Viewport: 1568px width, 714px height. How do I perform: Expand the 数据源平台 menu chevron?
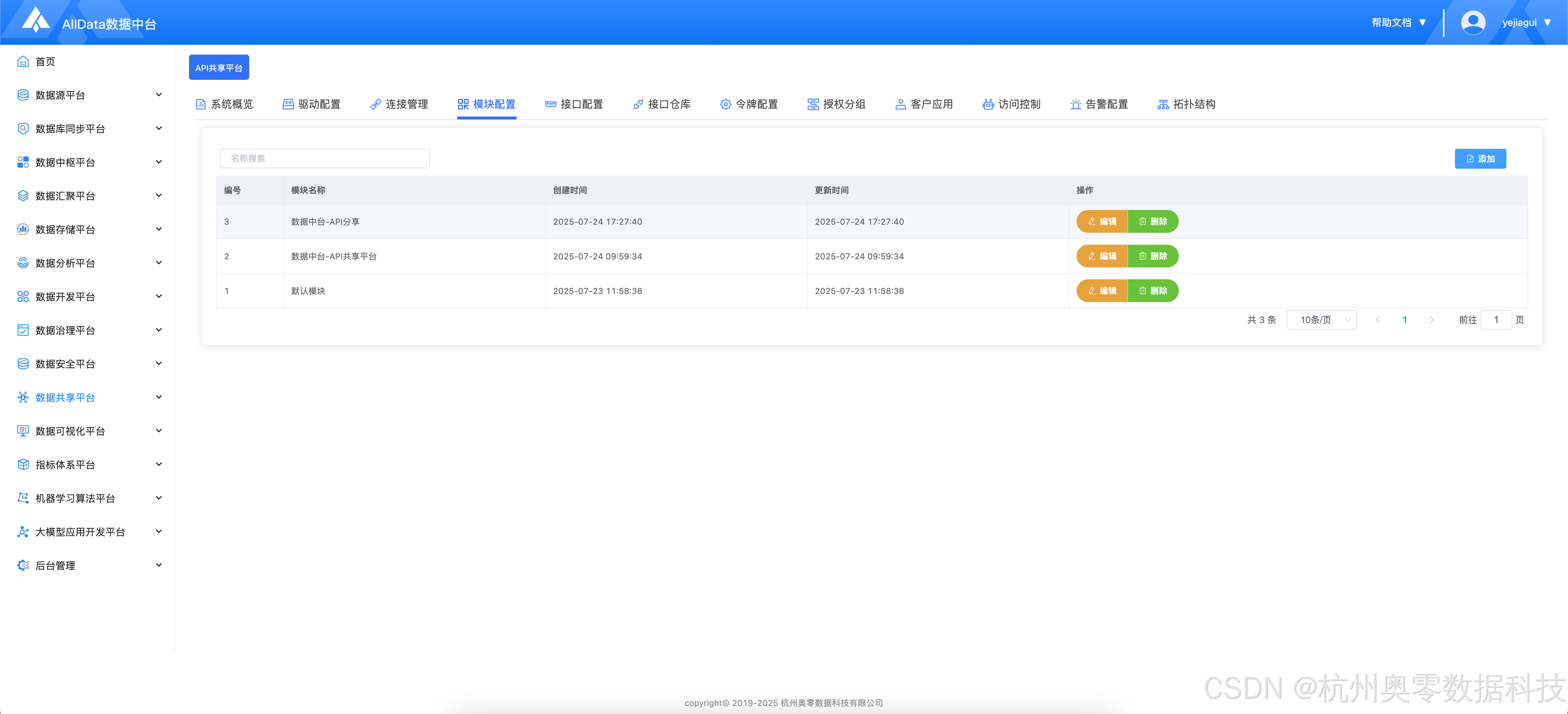159,95
